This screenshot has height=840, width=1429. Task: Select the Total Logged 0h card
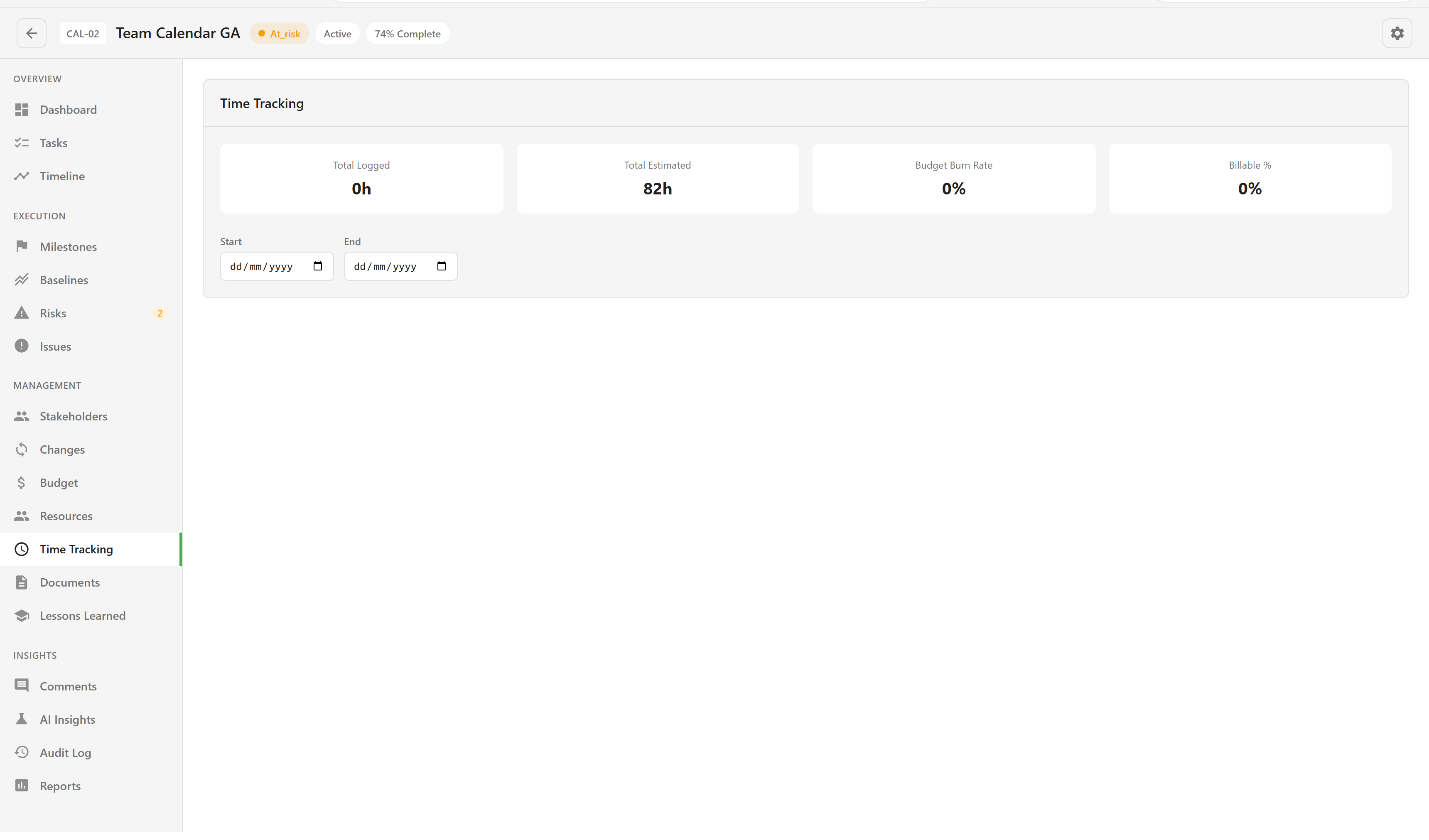[361, 179]
